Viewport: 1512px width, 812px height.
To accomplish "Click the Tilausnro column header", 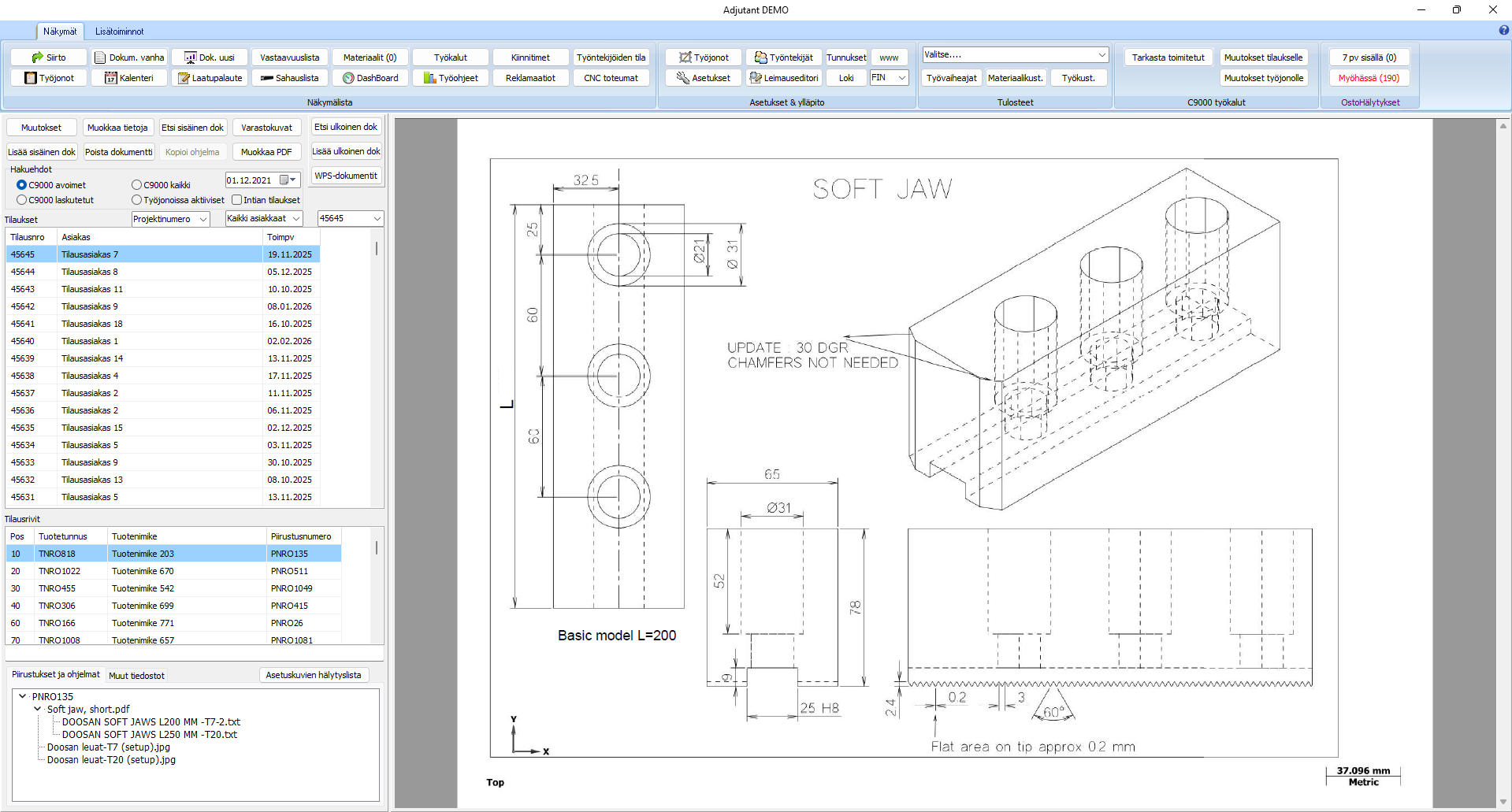I will (x=32, y=237).
